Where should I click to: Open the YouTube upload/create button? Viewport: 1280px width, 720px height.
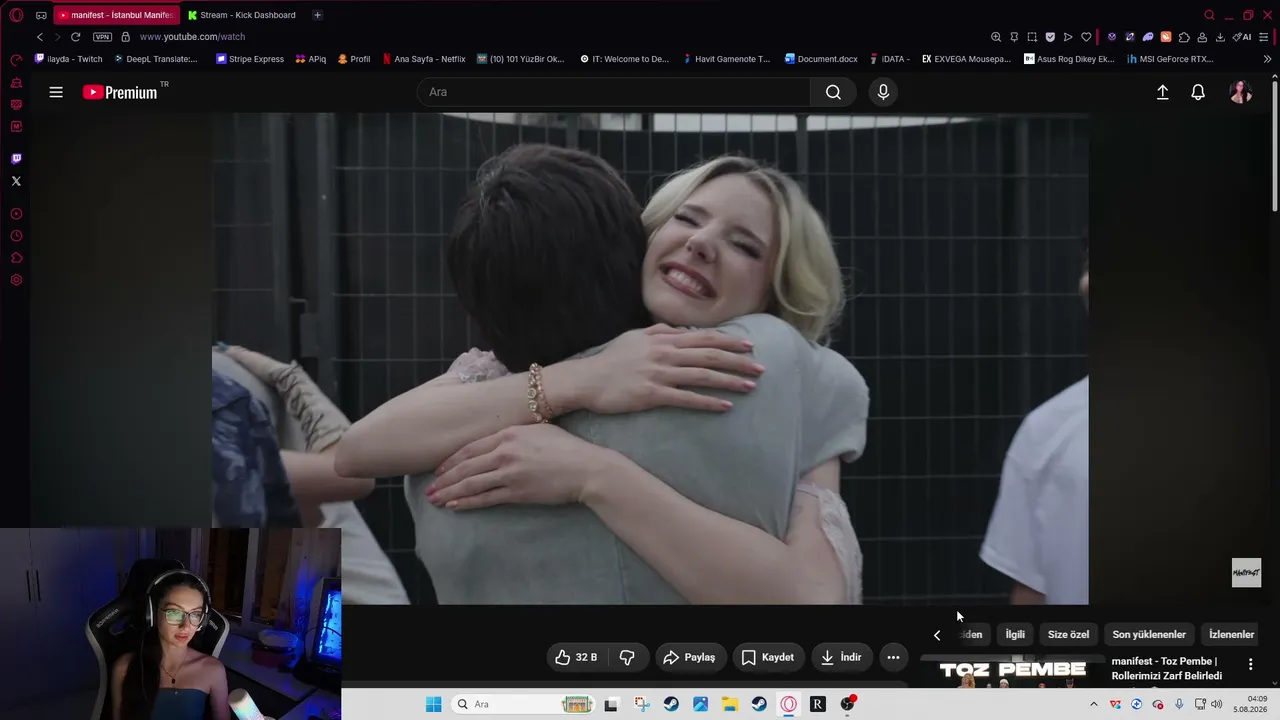(1162, 92)
